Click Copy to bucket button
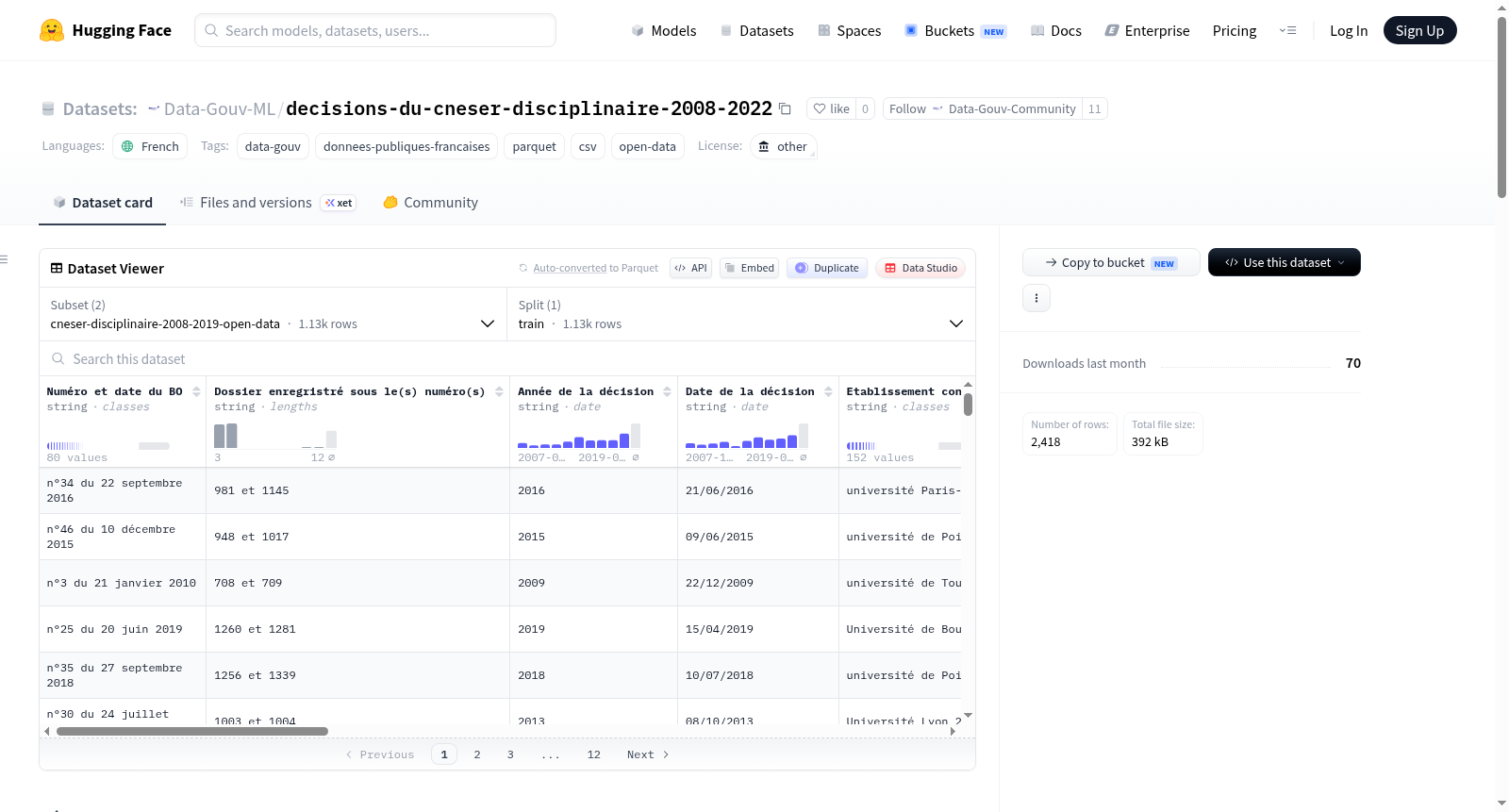1509x812 pixels. point(1111,262)
